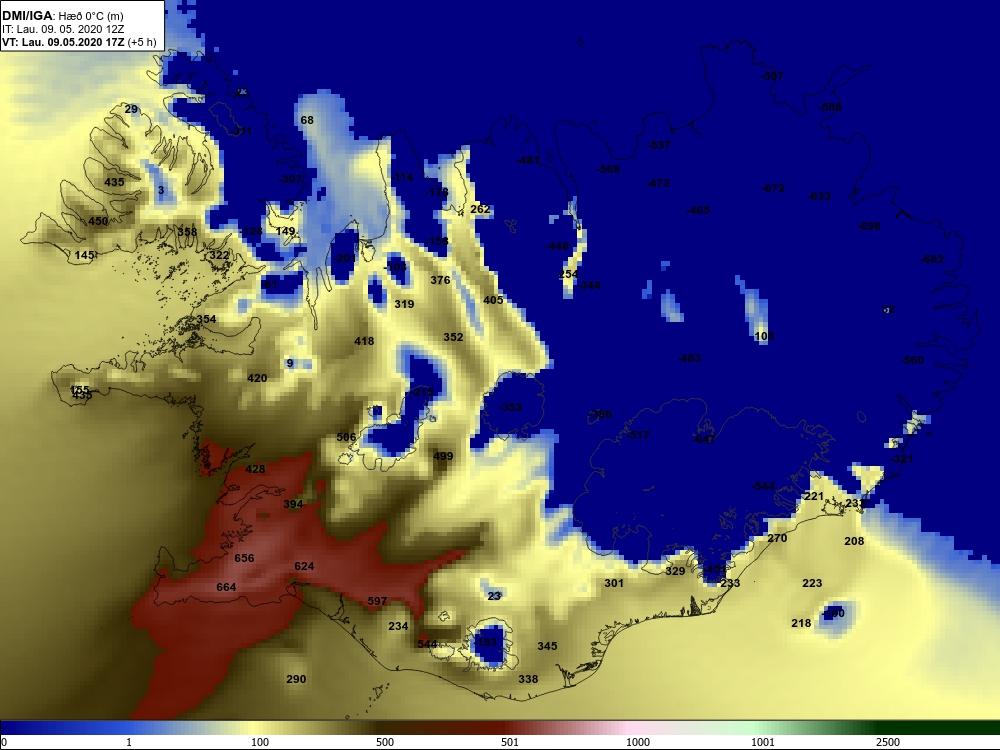Click the map value 290
The height and width of the screenshot is (750, 1000).
point(296,679)
